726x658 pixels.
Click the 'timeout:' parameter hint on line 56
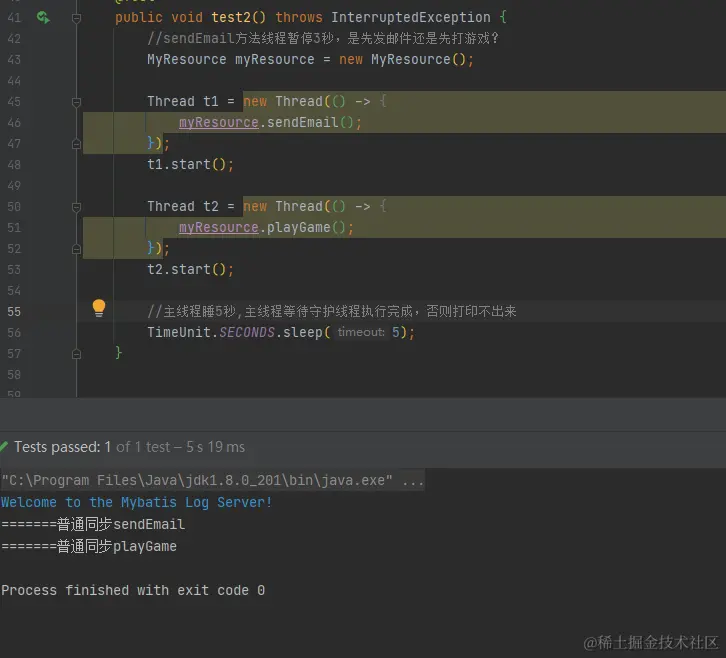[x=361, y=332]
